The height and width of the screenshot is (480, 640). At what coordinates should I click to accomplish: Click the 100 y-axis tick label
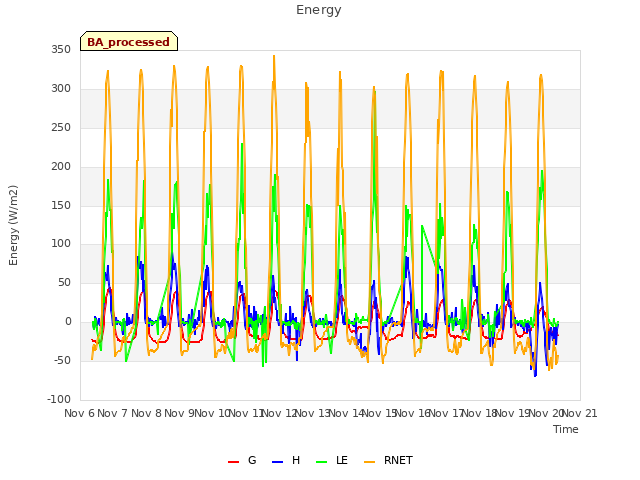tap(61, 244)
